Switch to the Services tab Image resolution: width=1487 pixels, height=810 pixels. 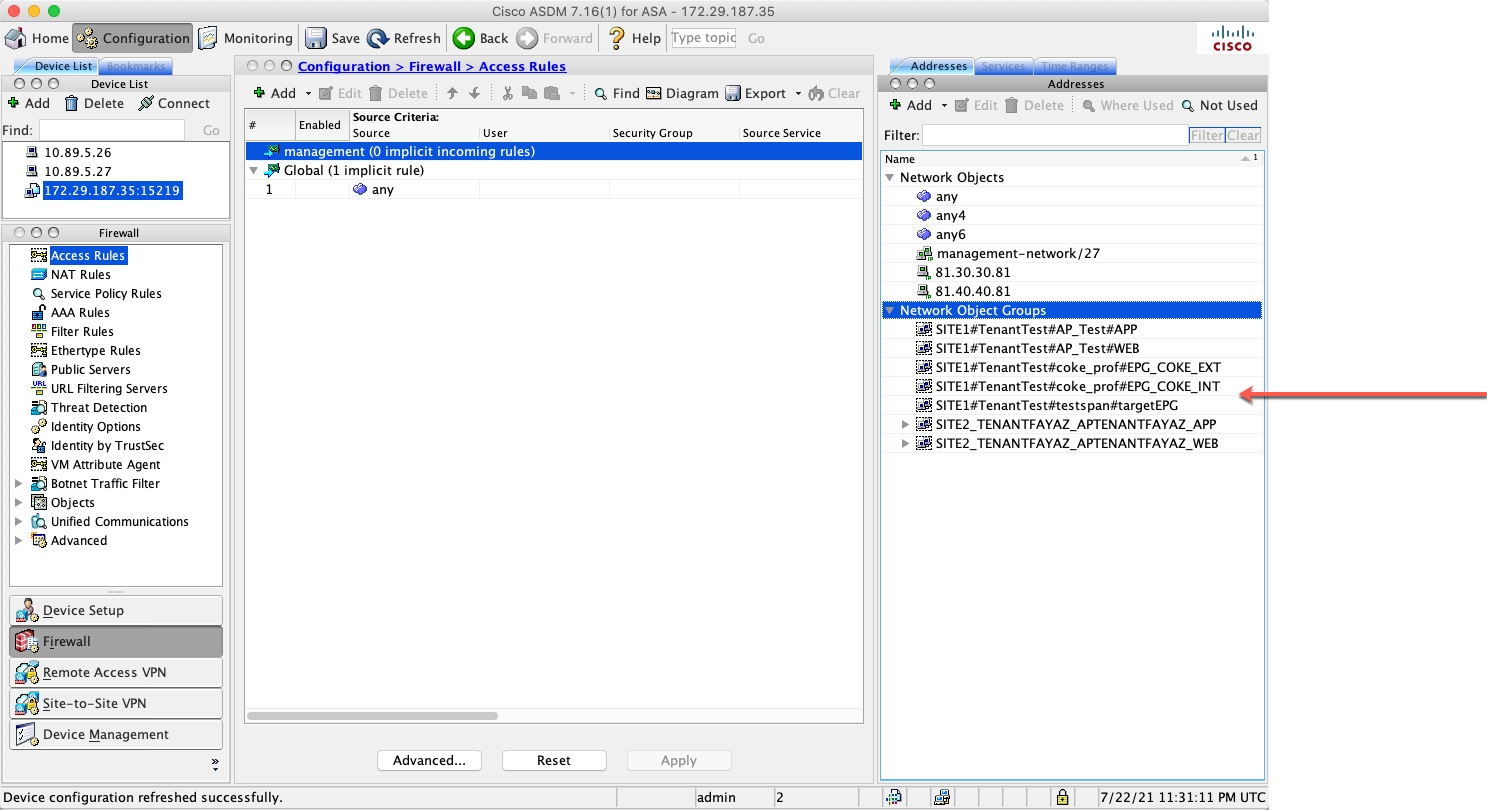tap(1004, 66)
